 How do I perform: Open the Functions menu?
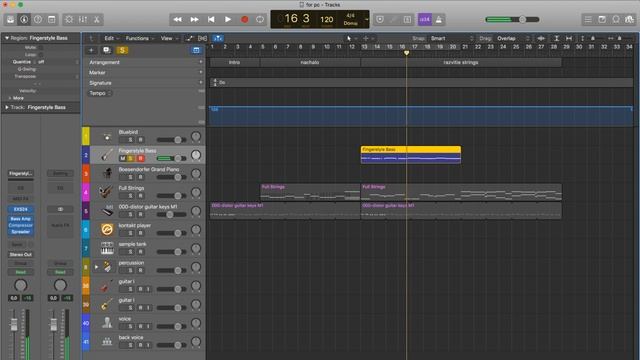[x=140, y=38]
